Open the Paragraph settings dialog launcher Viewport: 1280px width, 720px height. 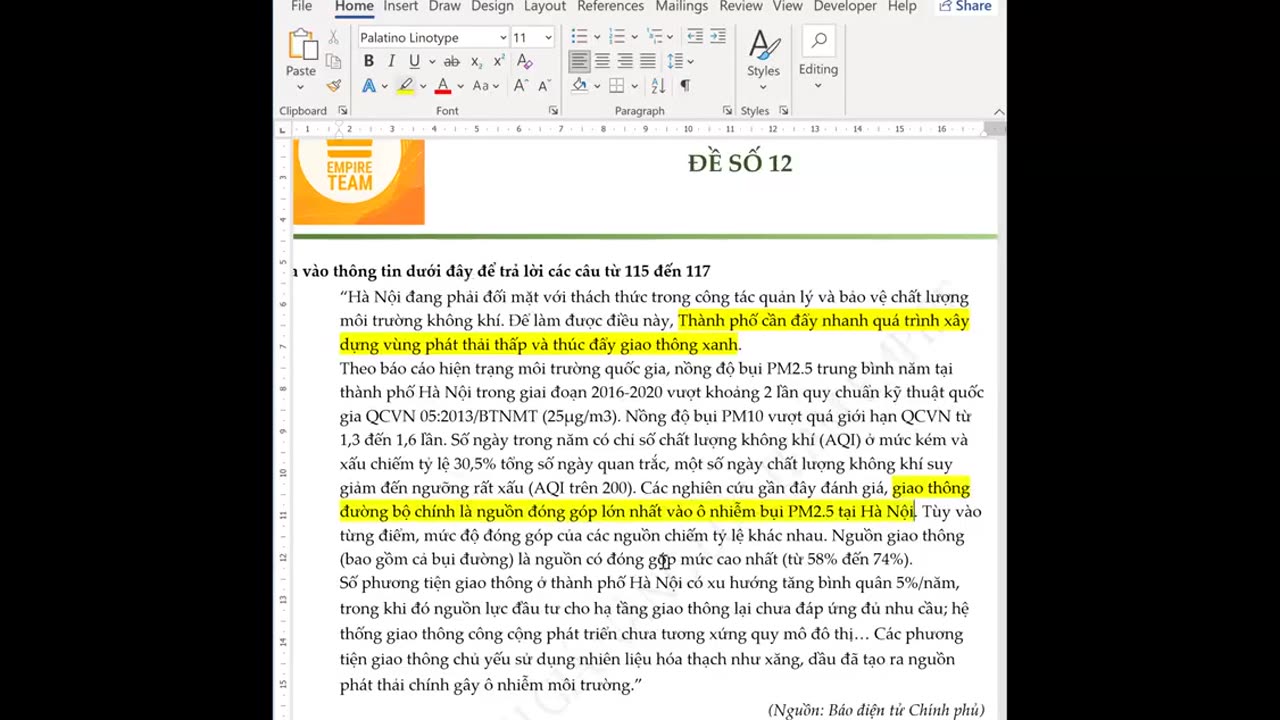pos(727,111)
